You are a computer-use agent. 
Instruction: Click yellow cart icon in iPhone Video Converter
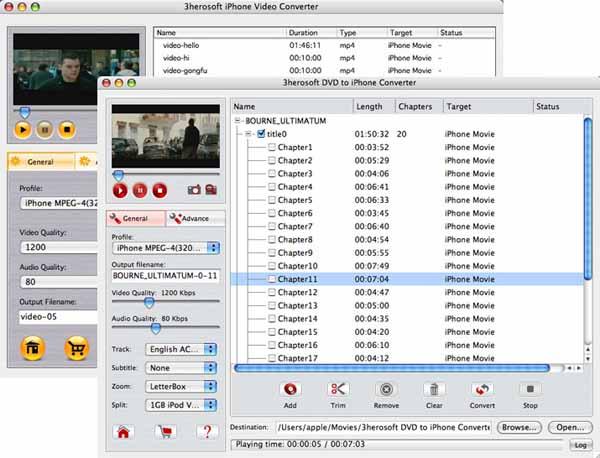pyautogui.click(x=77, y=348)
